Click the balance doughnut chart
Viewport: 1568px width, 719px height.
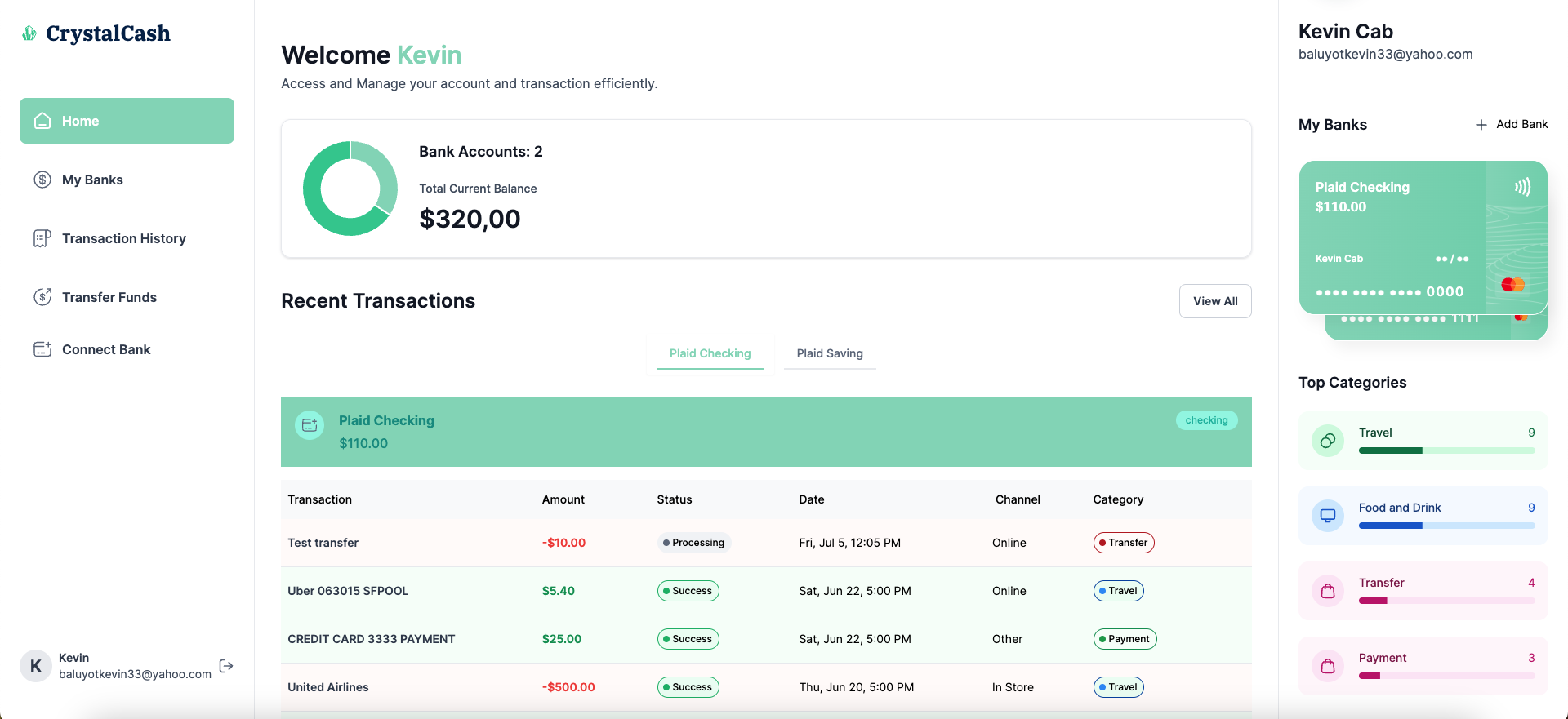pyautogui.click(x=350, y=189)
